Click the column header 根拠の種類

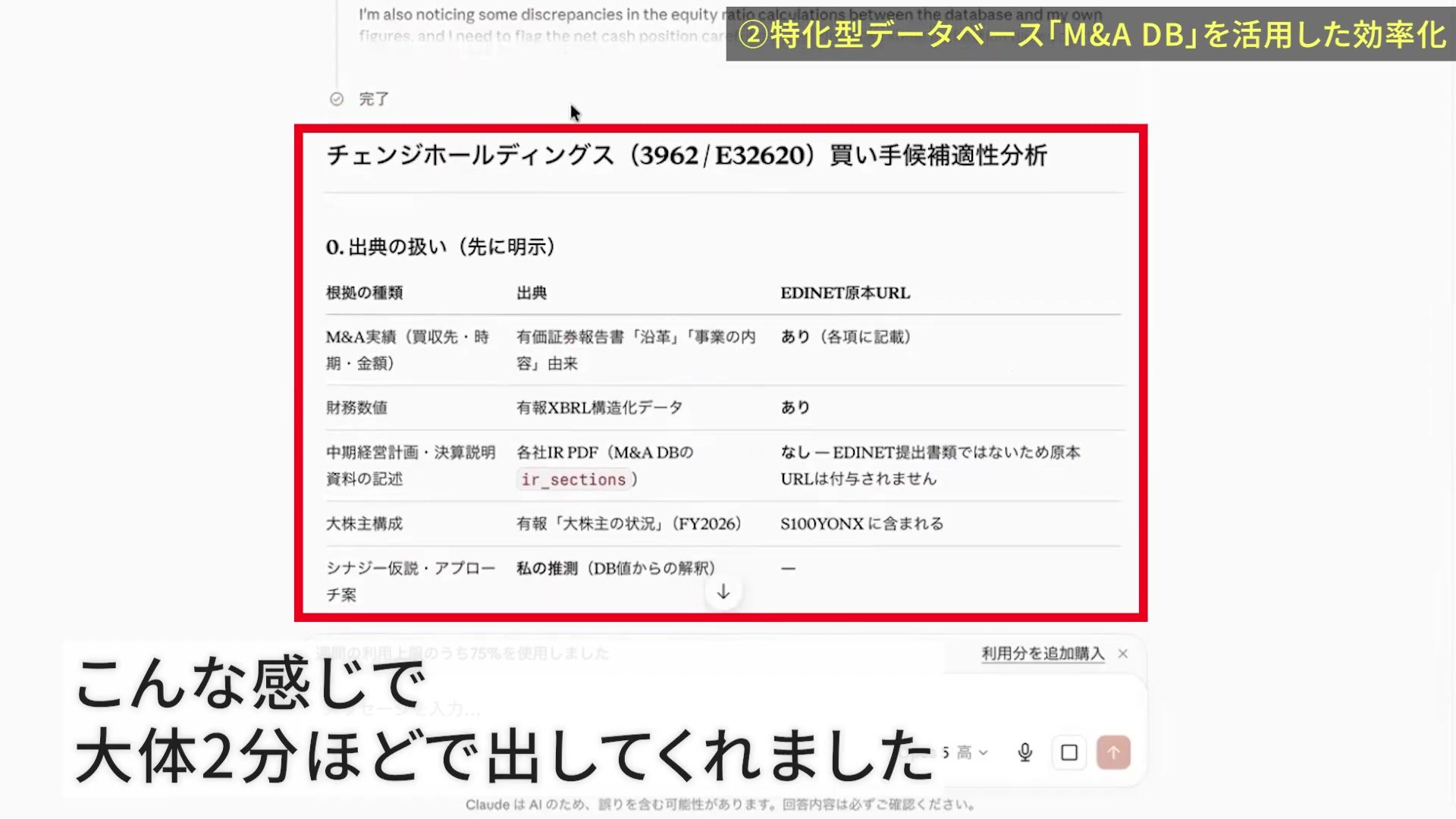pyautogui.click(x=365, y=293)
